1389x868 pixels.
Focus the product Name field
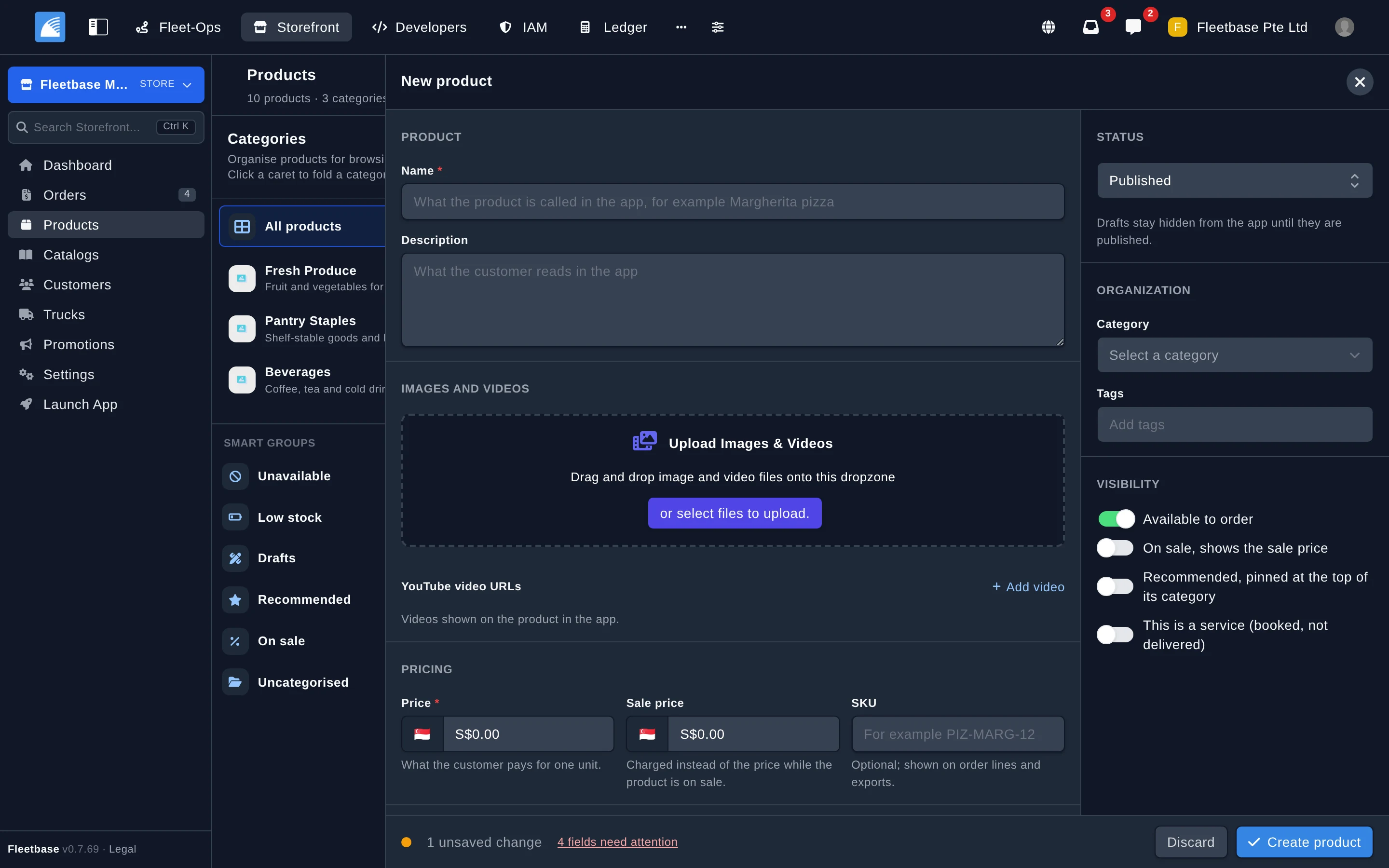pos(733,202)
